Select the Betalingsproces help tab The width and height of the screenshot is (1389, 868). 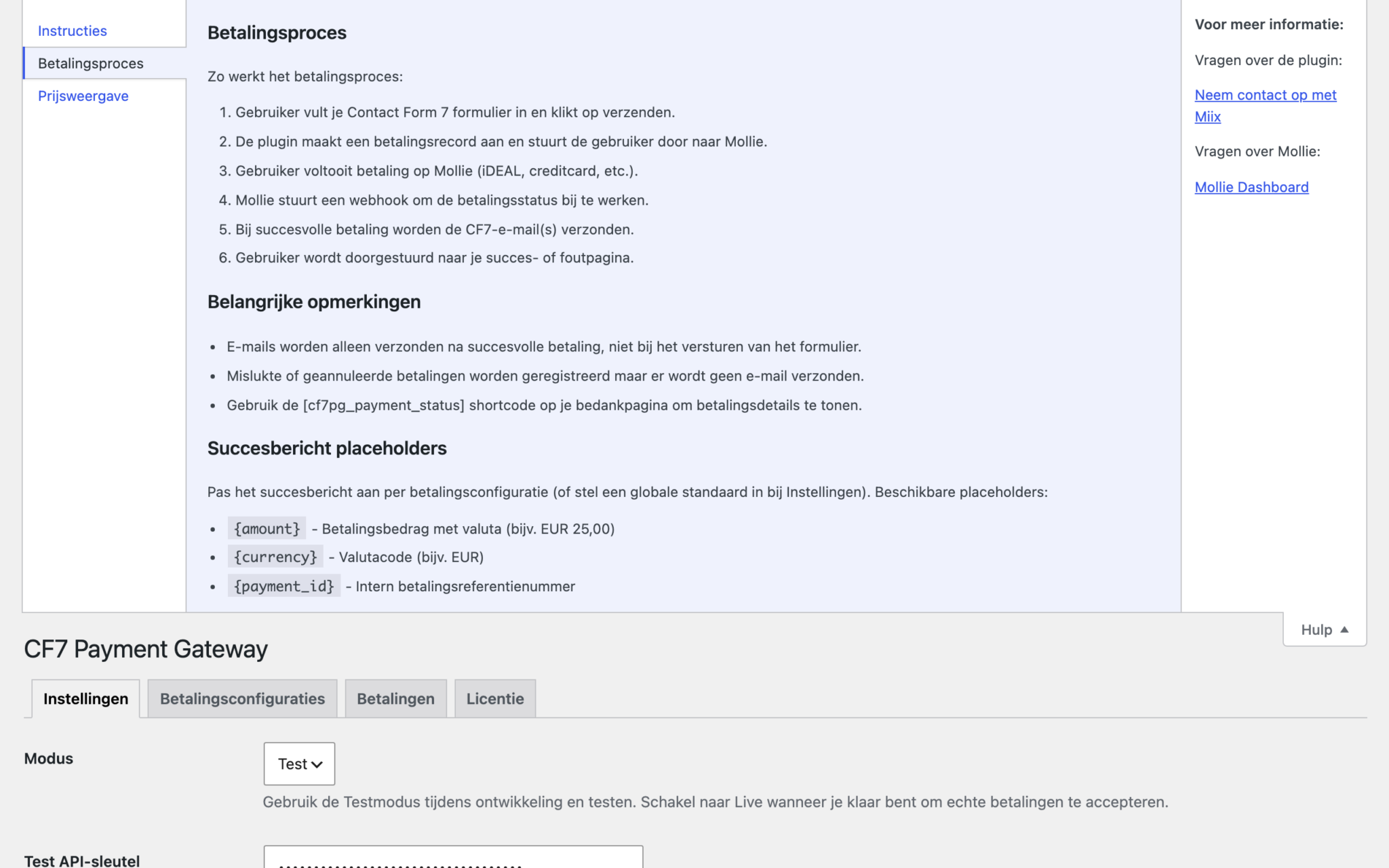(91, 63)
